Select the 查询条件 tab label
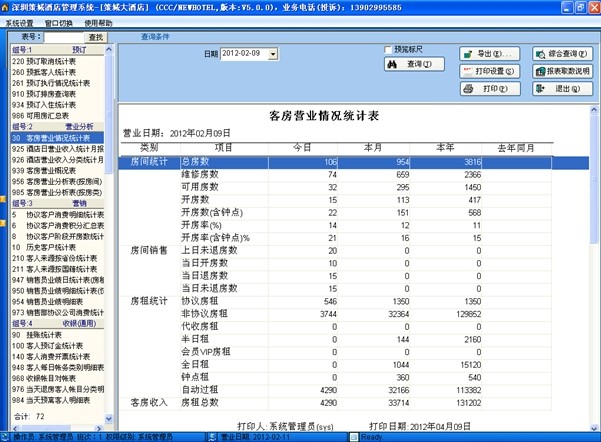601x442 pixels. click(x=155, y=37)
